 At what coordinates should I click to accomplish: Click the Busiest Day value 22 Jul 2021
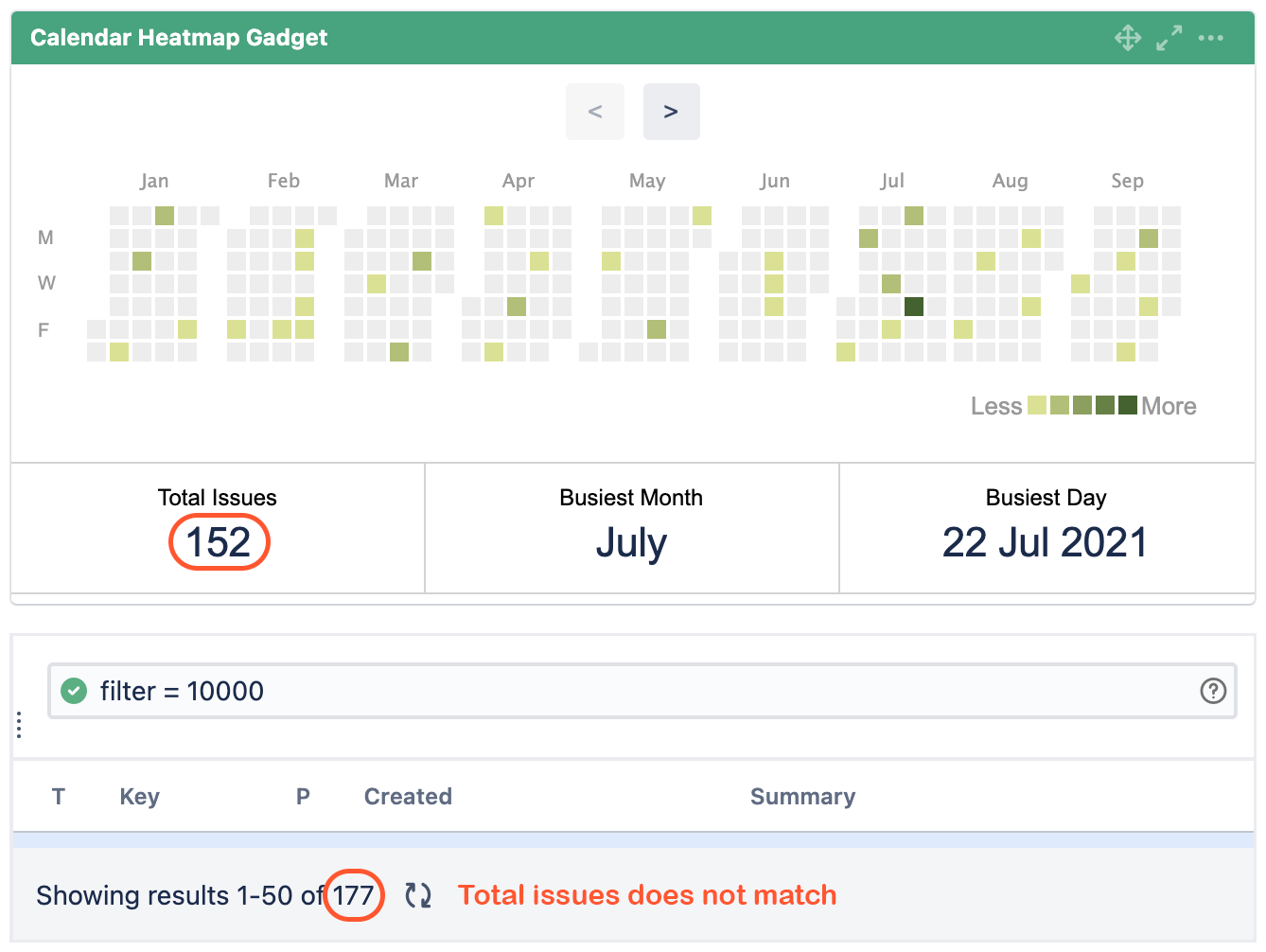(1045, 543)
